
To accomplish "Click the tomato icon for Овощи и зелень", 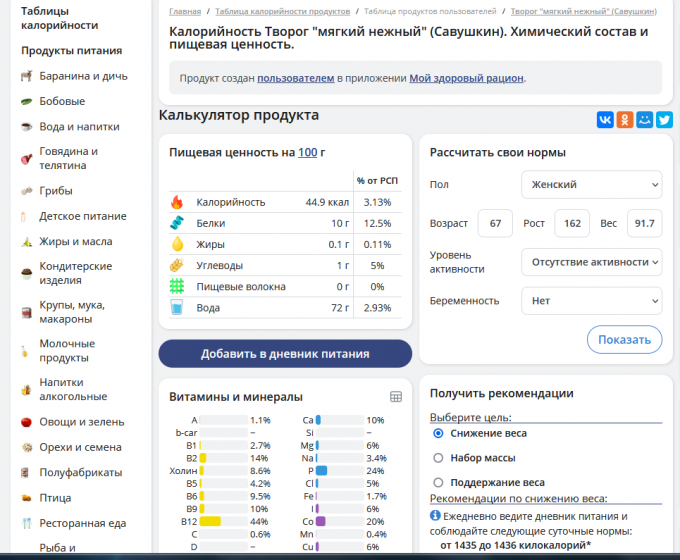I will click(26, 422).
